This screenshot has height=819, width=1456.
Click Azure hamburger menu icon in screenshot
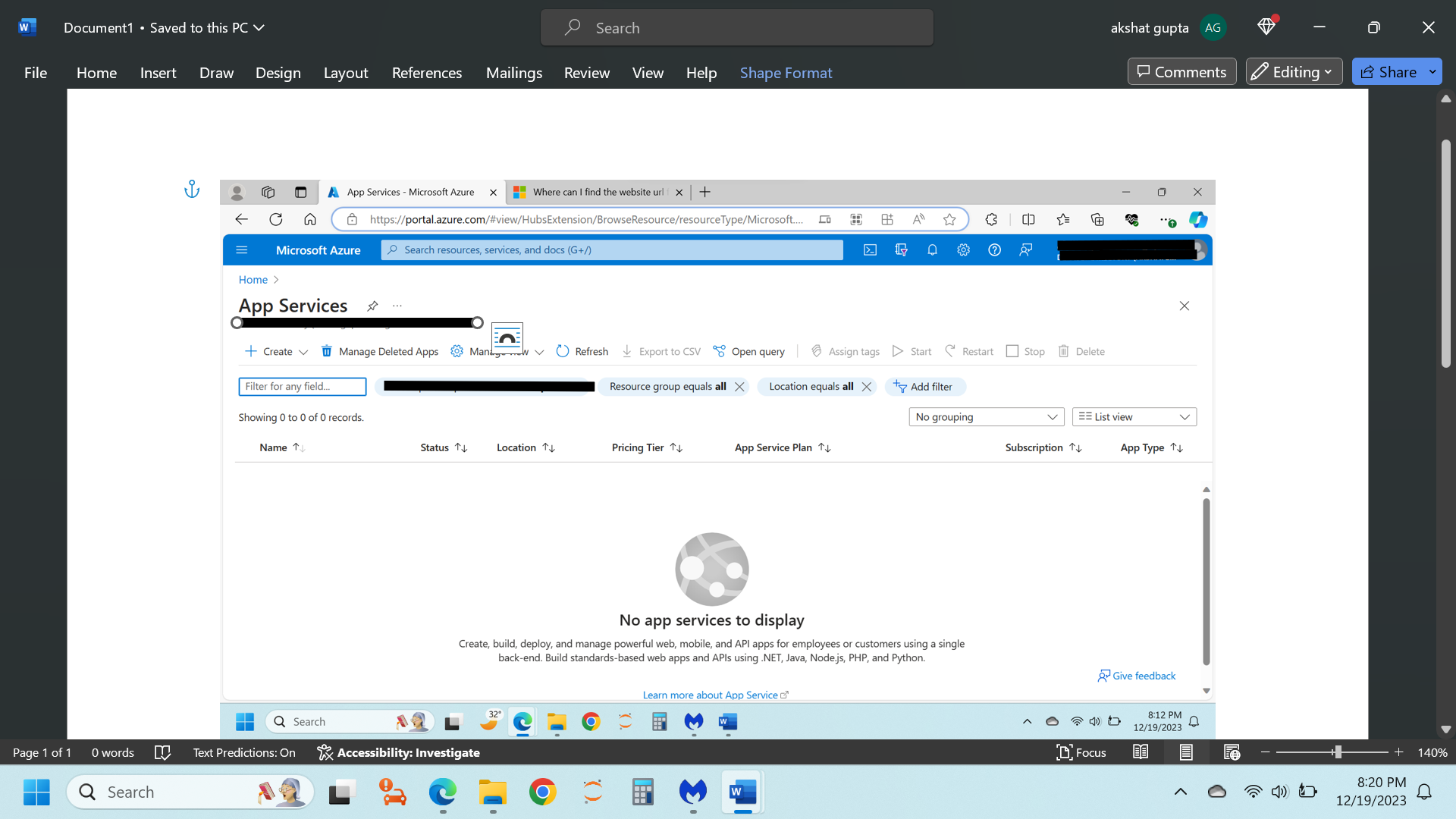pos(242,250)
